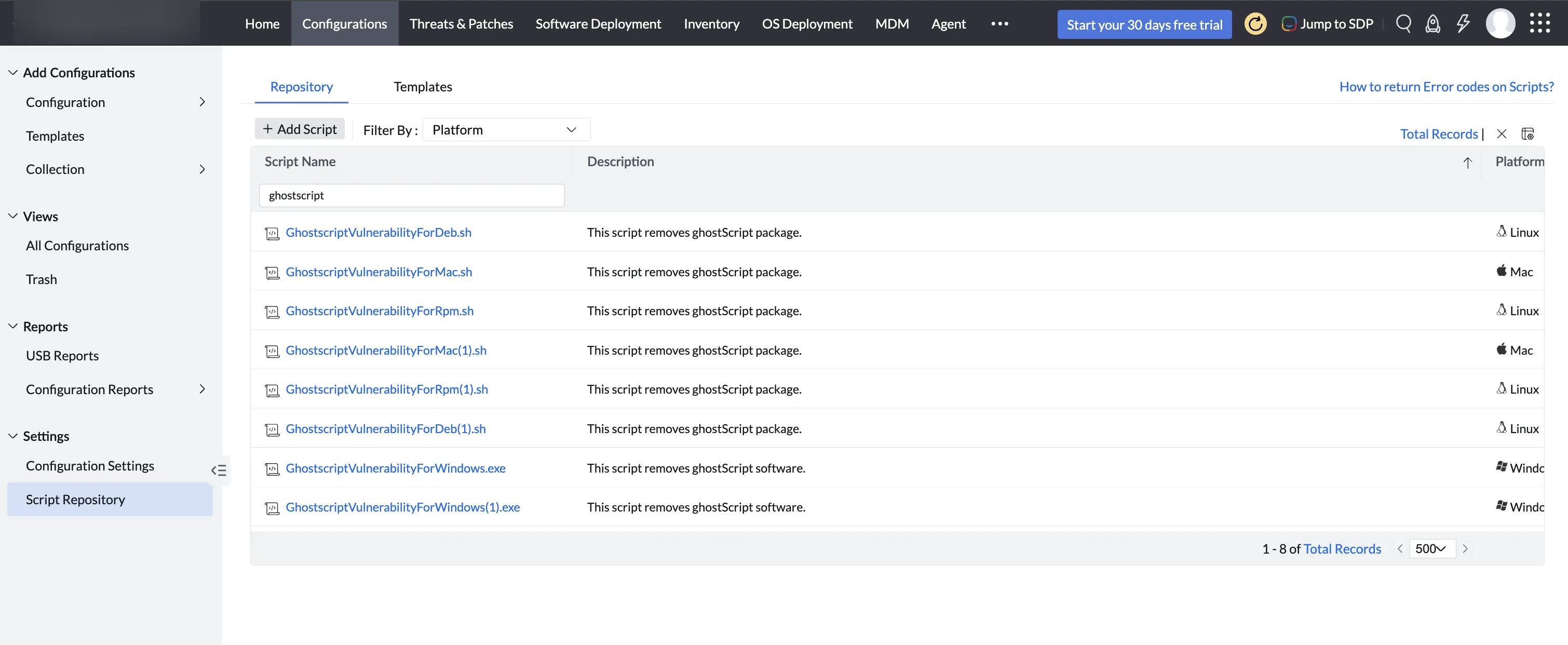Click Start your 30 days free trial
Screen dimensions: 1568x645
pyautogui.click(x=1144, y=24)
